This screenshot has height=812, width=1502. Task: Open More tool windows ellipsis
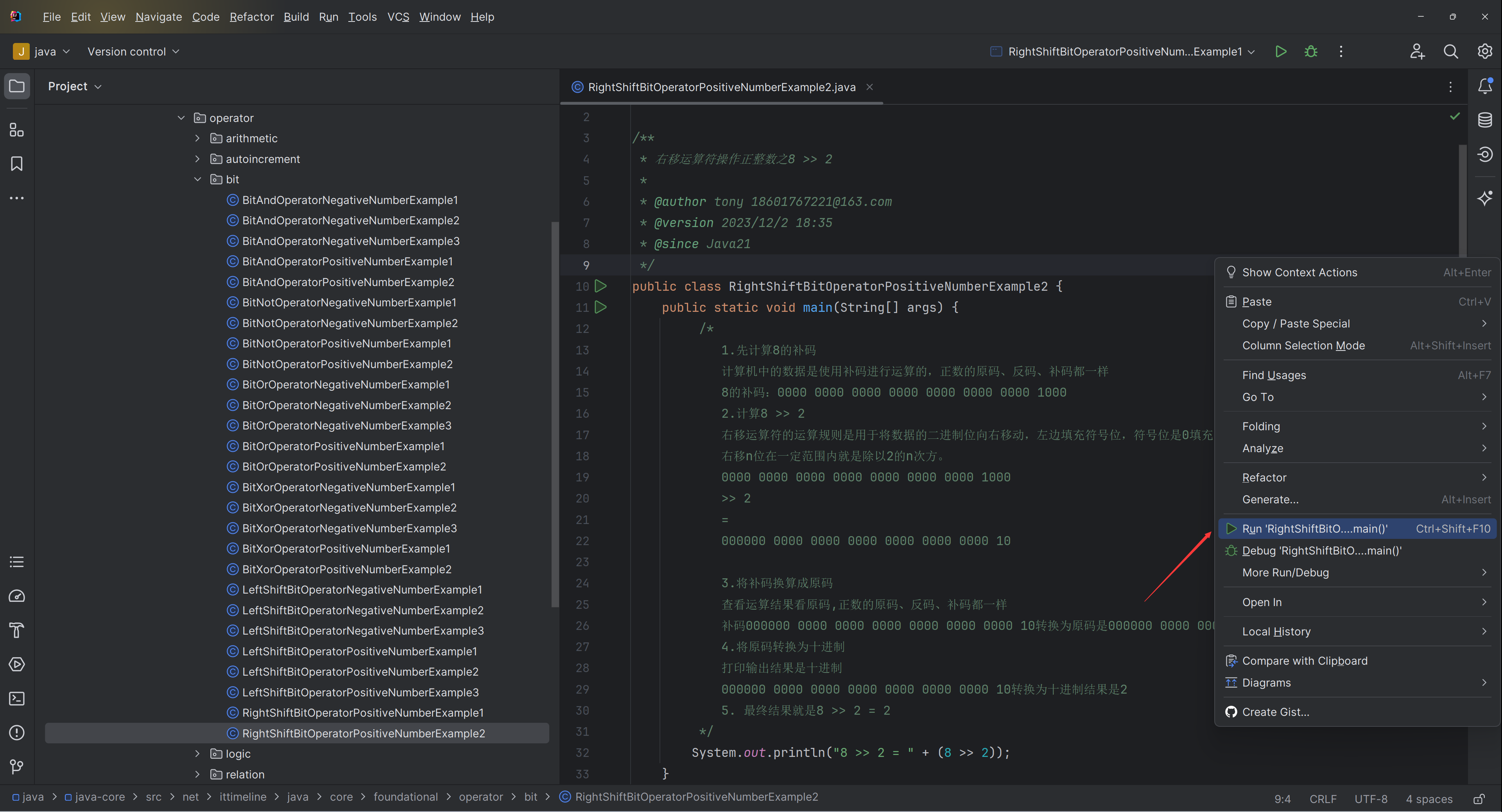coord(17,198)
